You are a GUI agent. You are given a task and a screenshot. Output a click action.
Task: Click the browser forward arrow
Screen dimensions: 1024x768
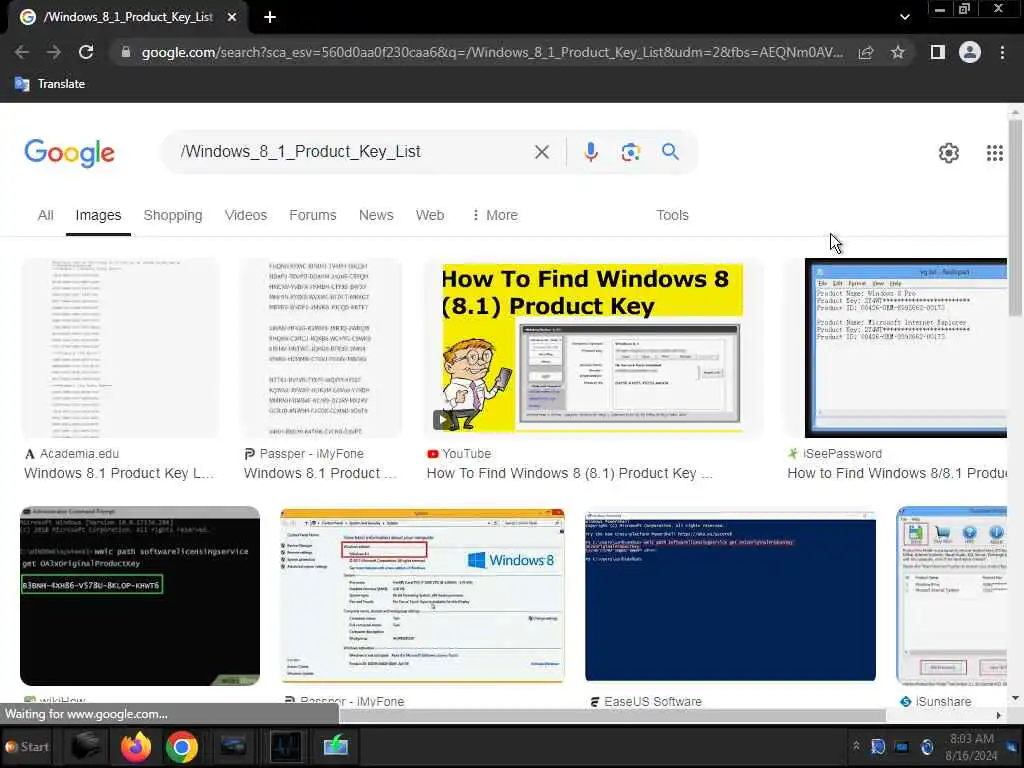[54, 52]
